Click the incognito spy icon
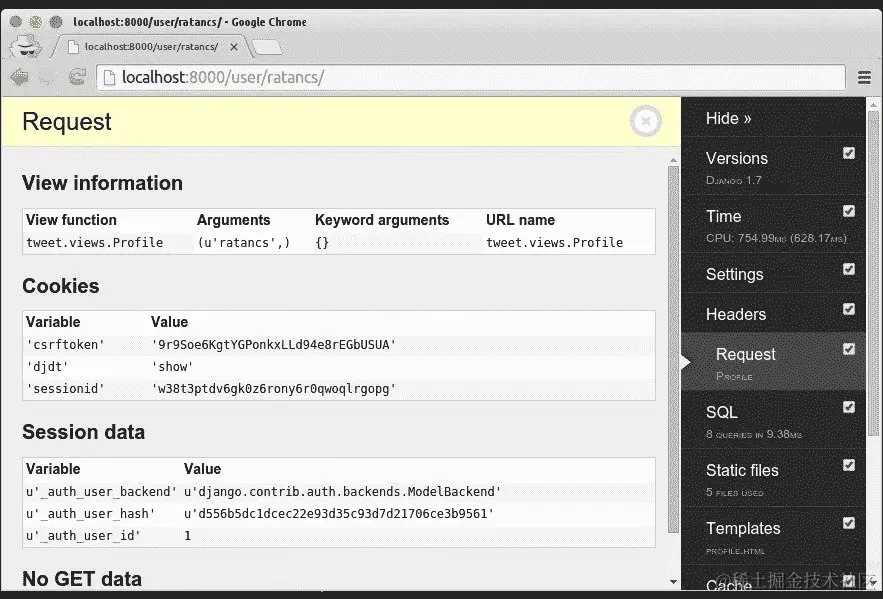 point(24,46)
